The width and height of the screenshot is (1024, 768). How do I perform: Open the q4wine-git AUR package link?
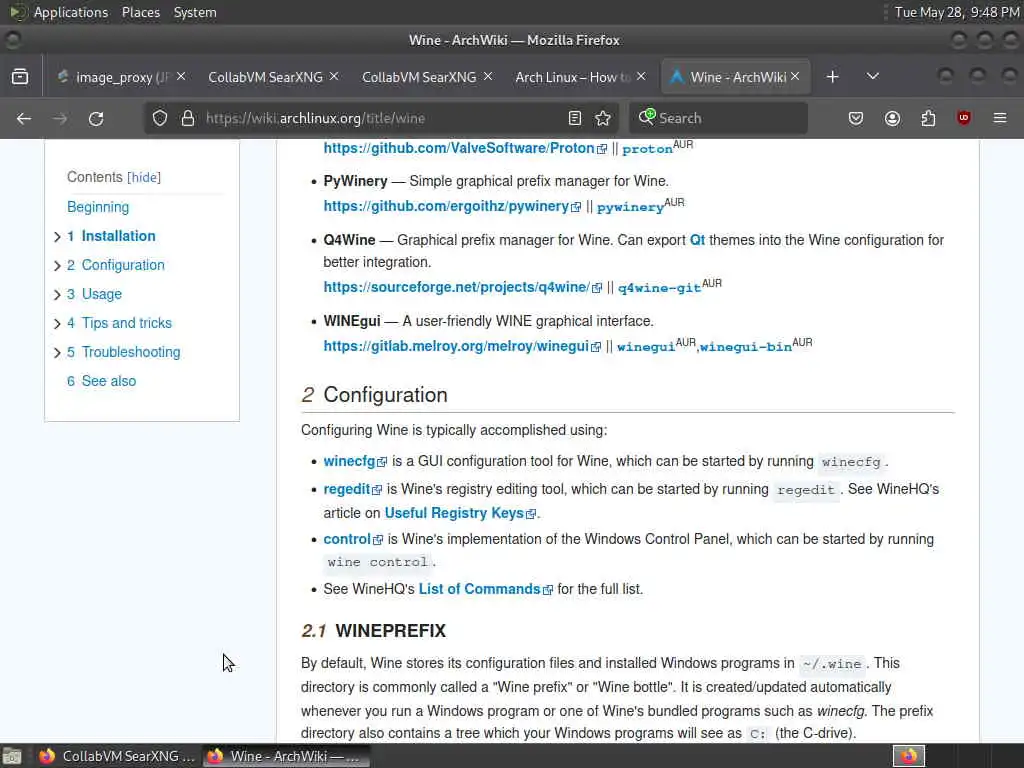pyautogui.click(x=660, y=288)
